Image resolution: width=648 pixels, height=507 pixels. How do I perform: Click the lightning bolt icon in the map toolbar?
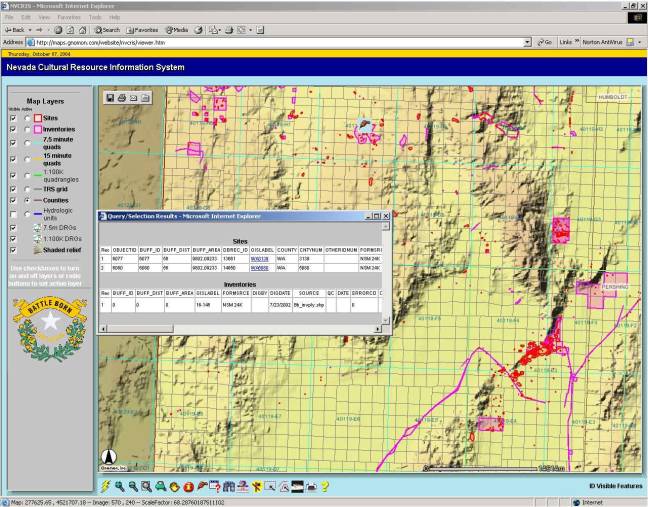coord(107,486)
